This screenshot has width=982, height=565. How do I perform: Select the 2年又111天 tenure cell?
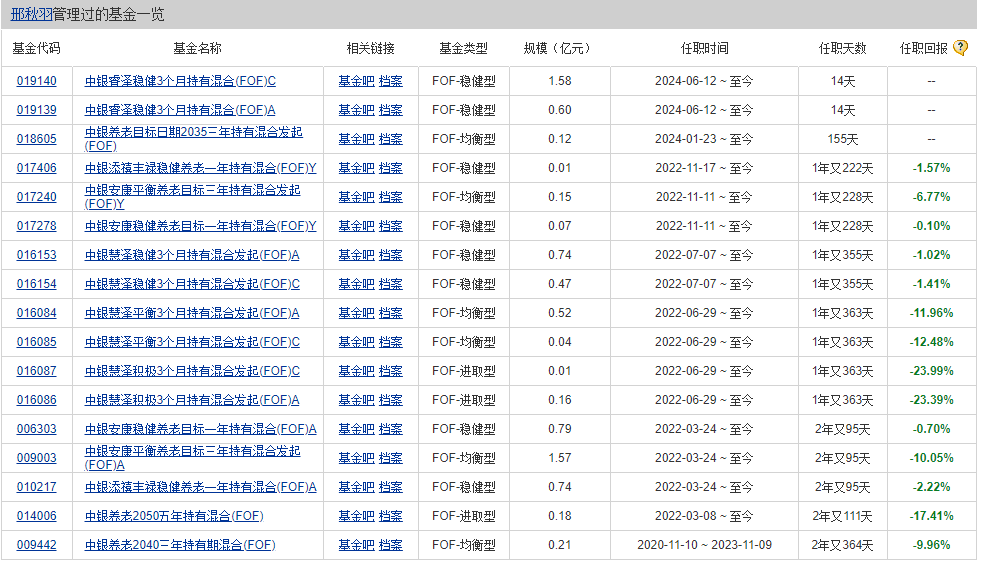[x=842, y=516]
